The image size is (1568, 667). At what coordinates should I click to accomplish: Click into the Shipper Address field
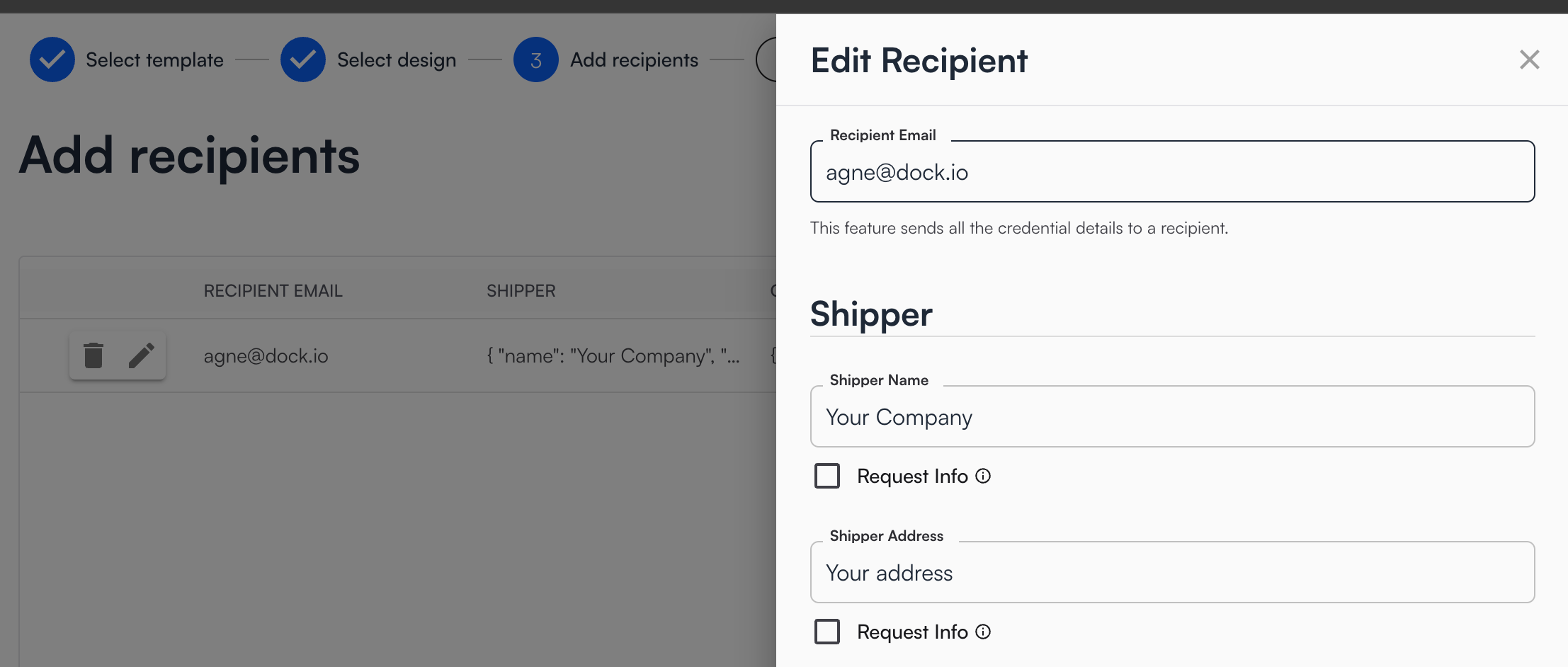pyautogui.click(x=1172, y=573)
